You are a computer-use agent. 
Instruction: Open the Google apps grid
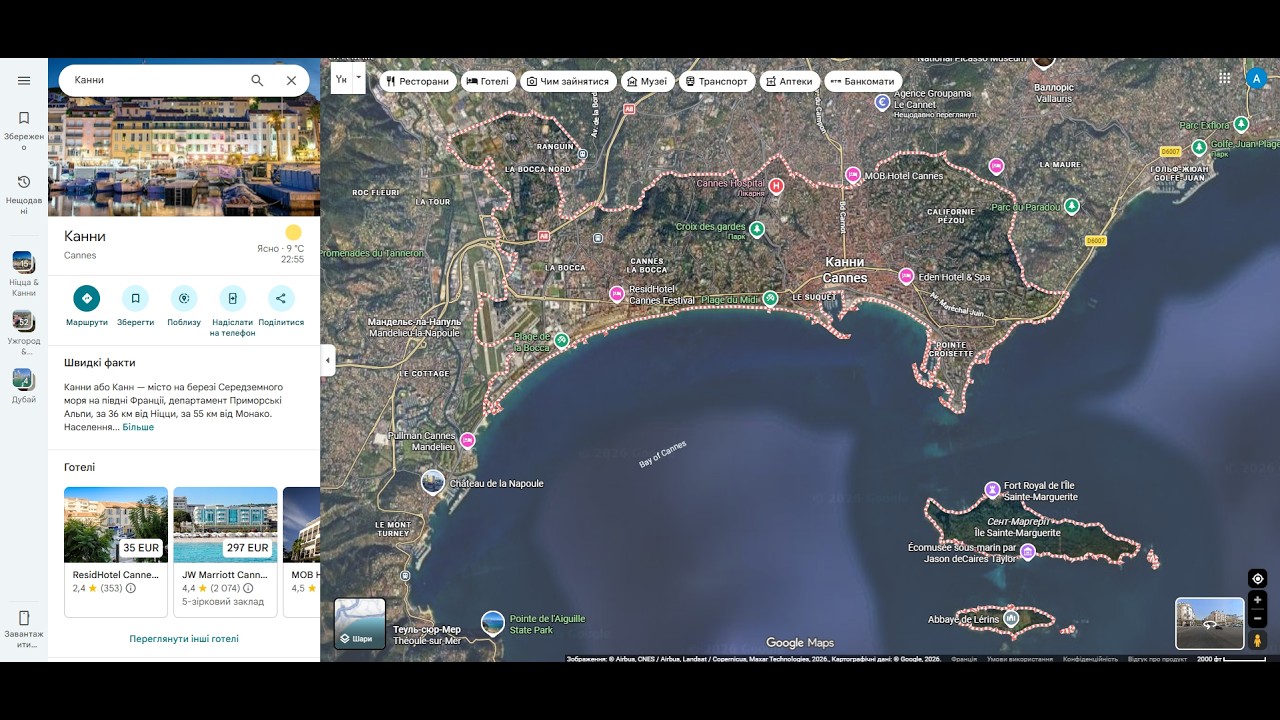click(1225, 78)
